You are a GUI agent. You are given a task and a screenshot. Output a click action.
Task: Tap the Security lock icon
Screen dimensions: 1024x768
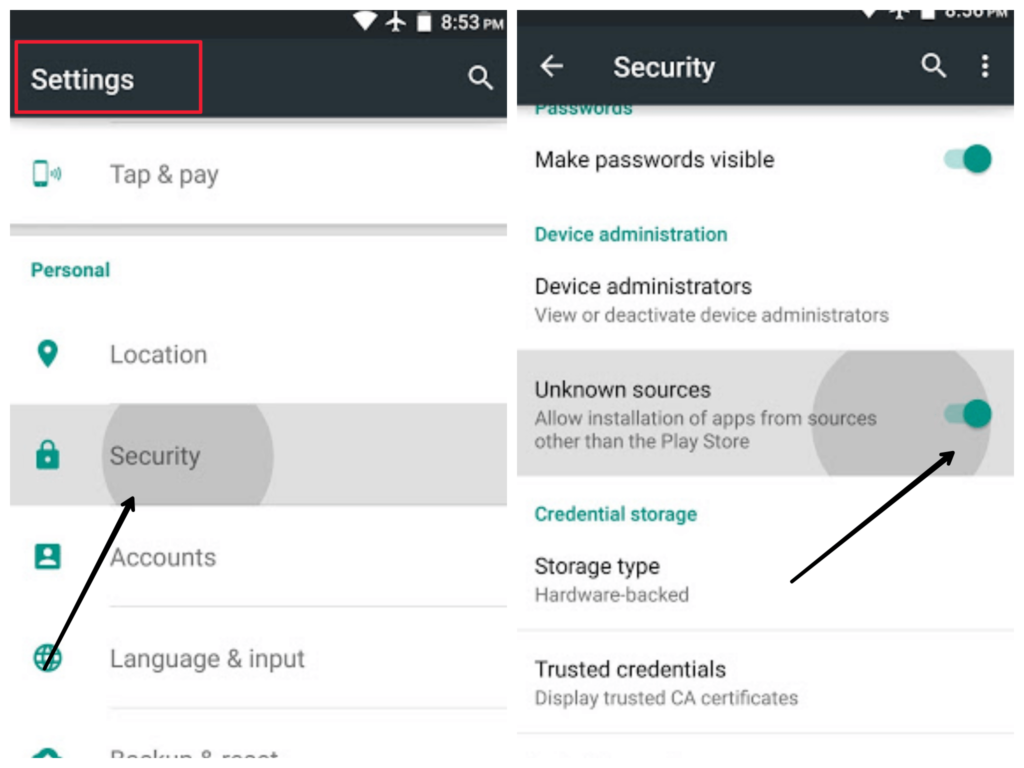click(x=47, y=455)
